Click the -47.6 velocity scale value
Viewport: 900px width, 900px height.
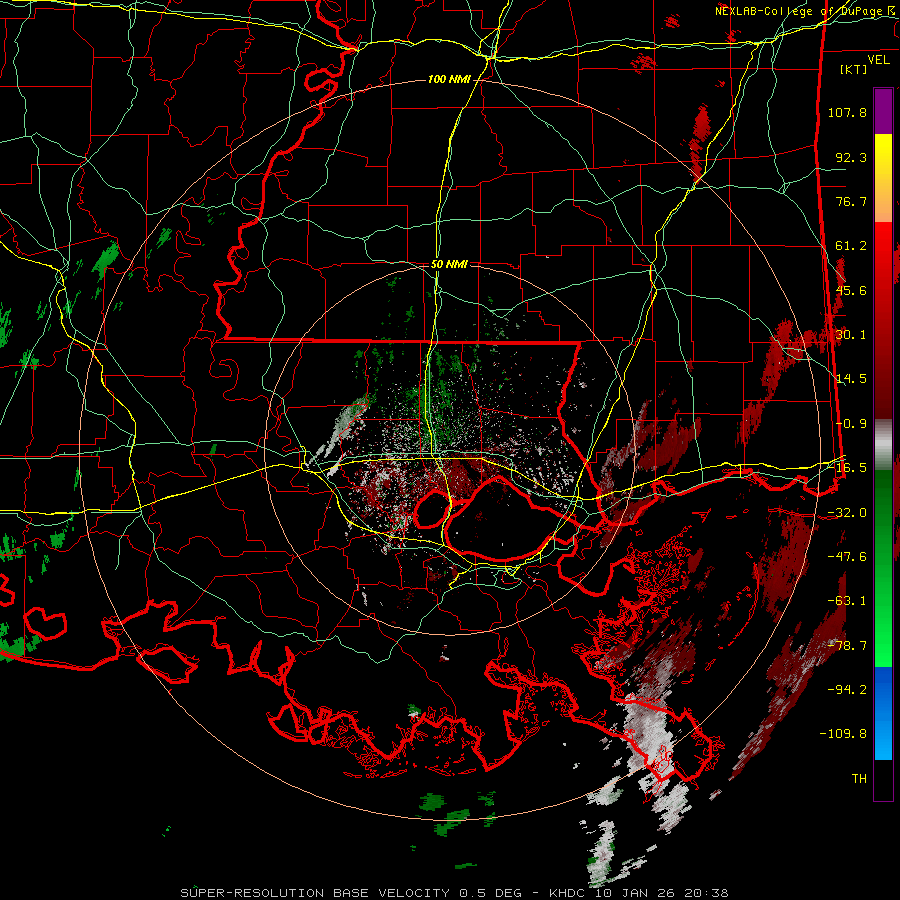point(847,557)
